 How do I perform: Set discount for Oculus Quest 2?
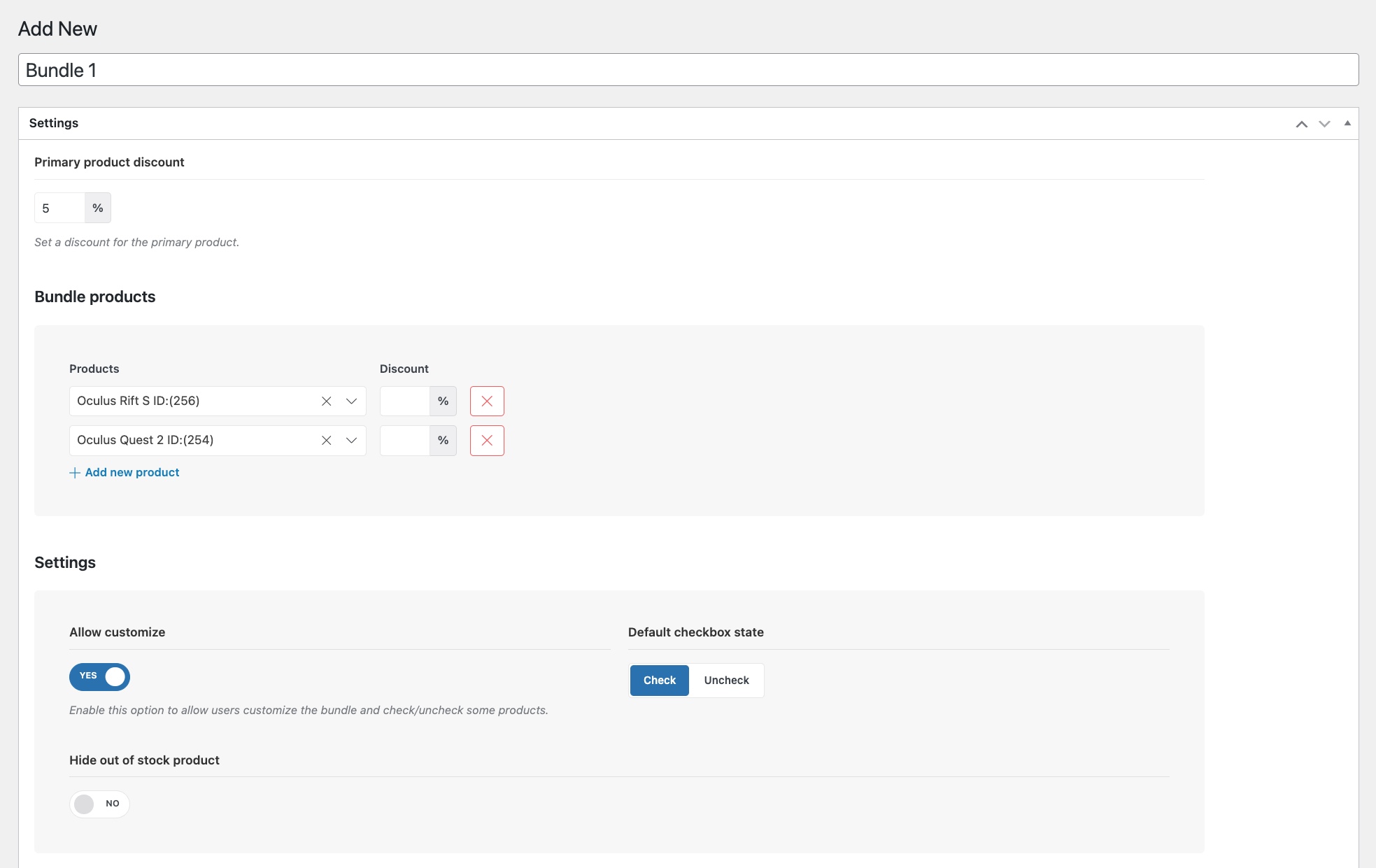(x=405, y=441)
